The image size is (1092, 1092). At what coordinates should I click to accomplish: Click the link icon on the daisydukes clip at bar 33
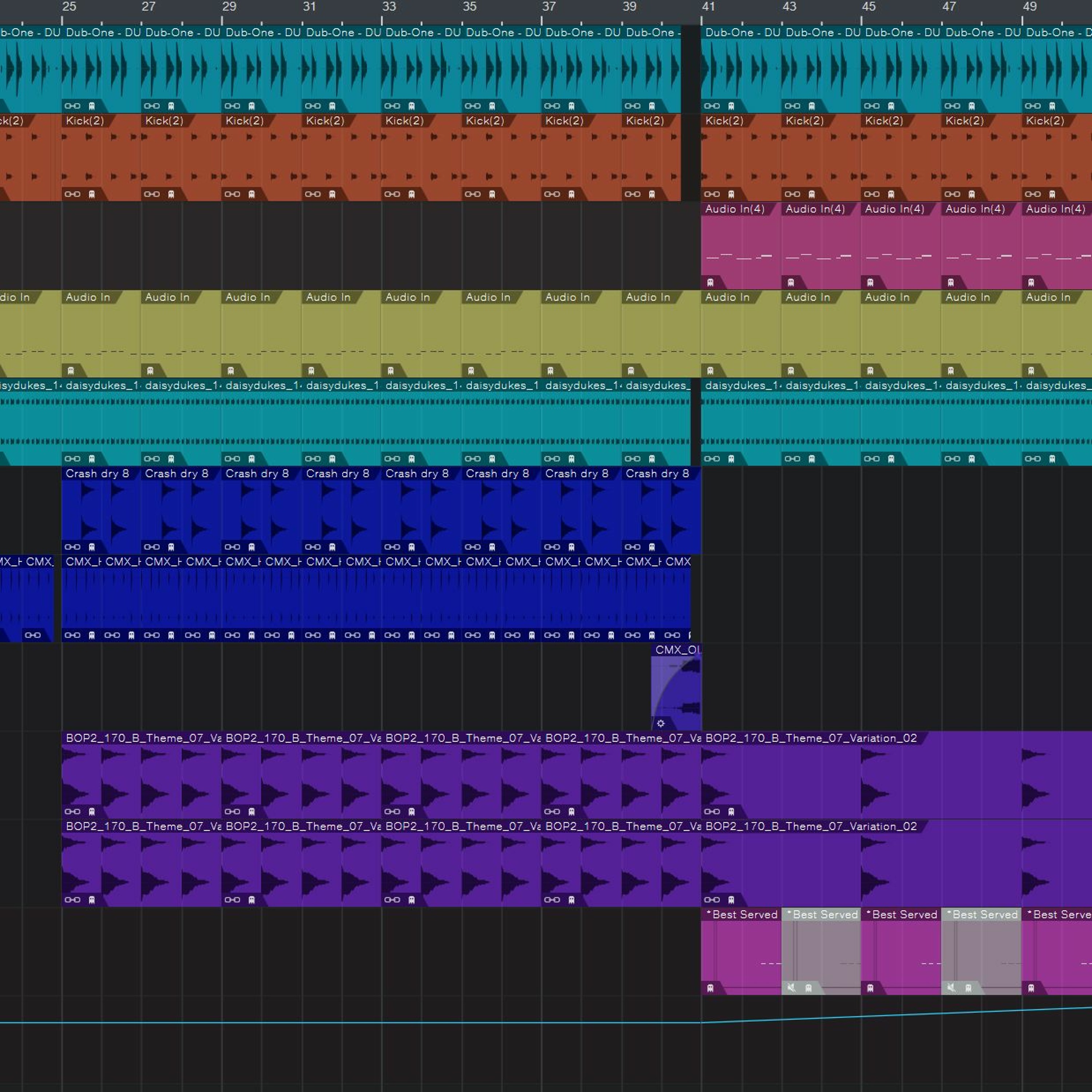pyautogui.click(x=392, y=458)
